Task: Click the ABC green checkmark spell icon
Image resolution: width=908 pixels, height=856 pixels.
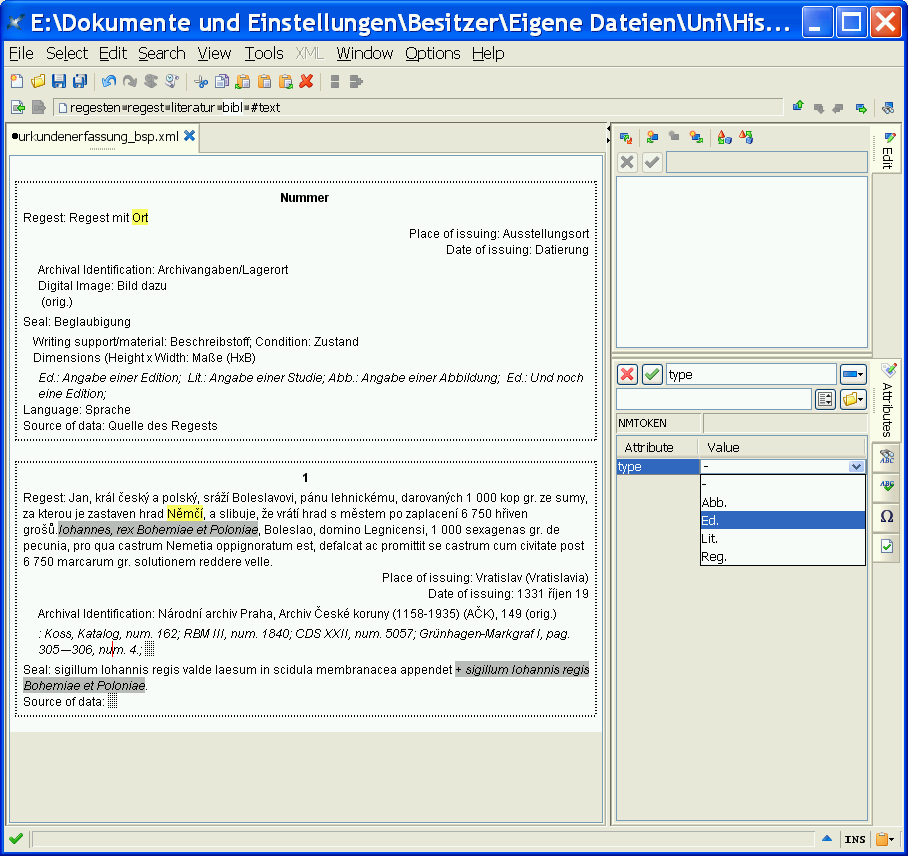Action: point(887,485)
